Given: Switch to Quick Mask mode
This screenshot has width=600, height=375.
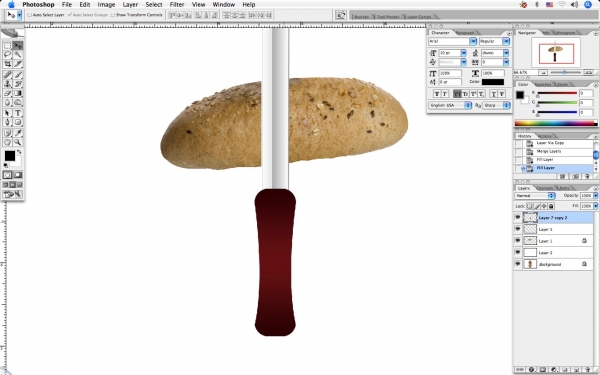Looking at the screenshot, I should coord(18,175).
